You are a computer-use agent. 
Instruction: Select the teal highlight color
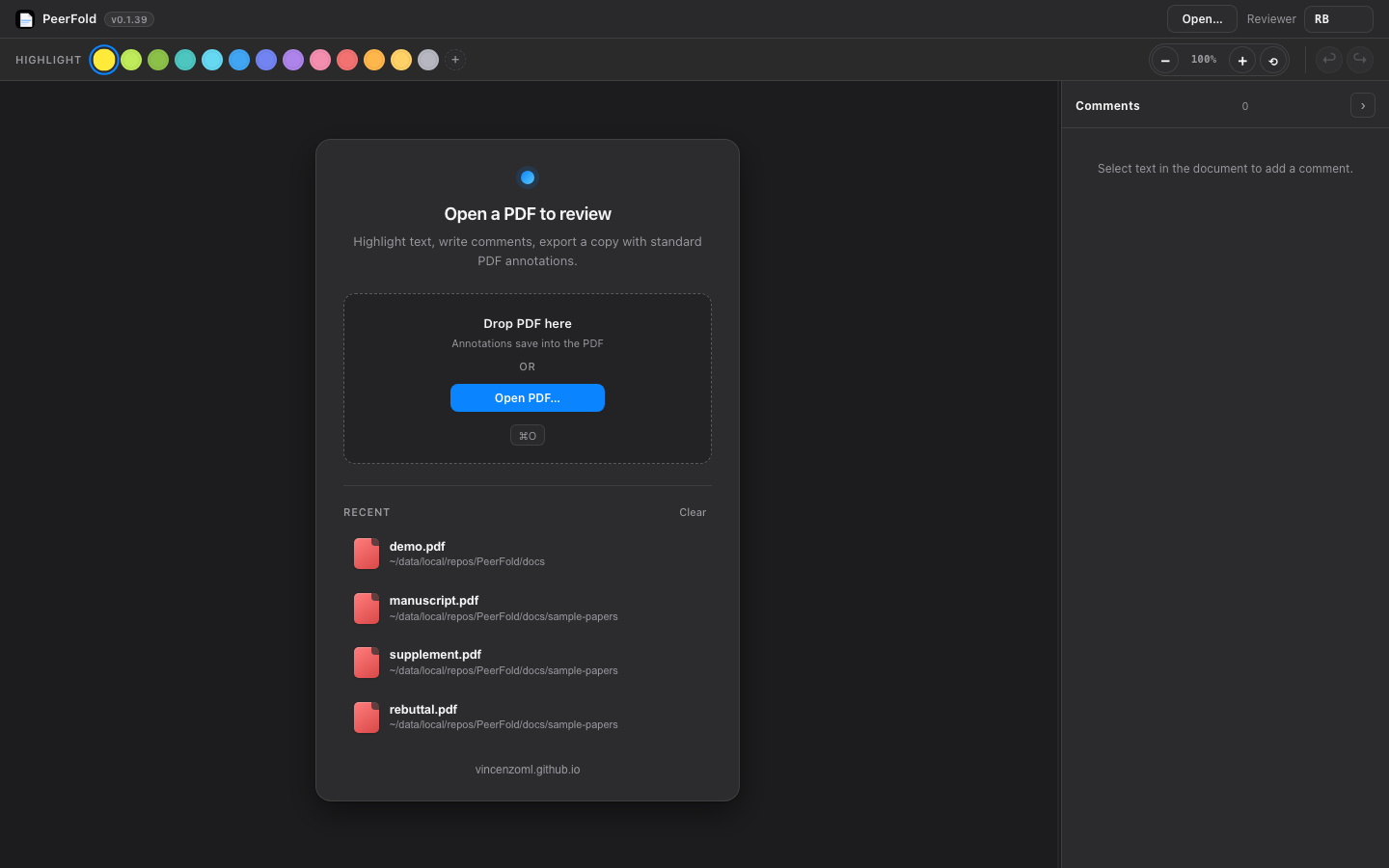[x=185, y=60]
